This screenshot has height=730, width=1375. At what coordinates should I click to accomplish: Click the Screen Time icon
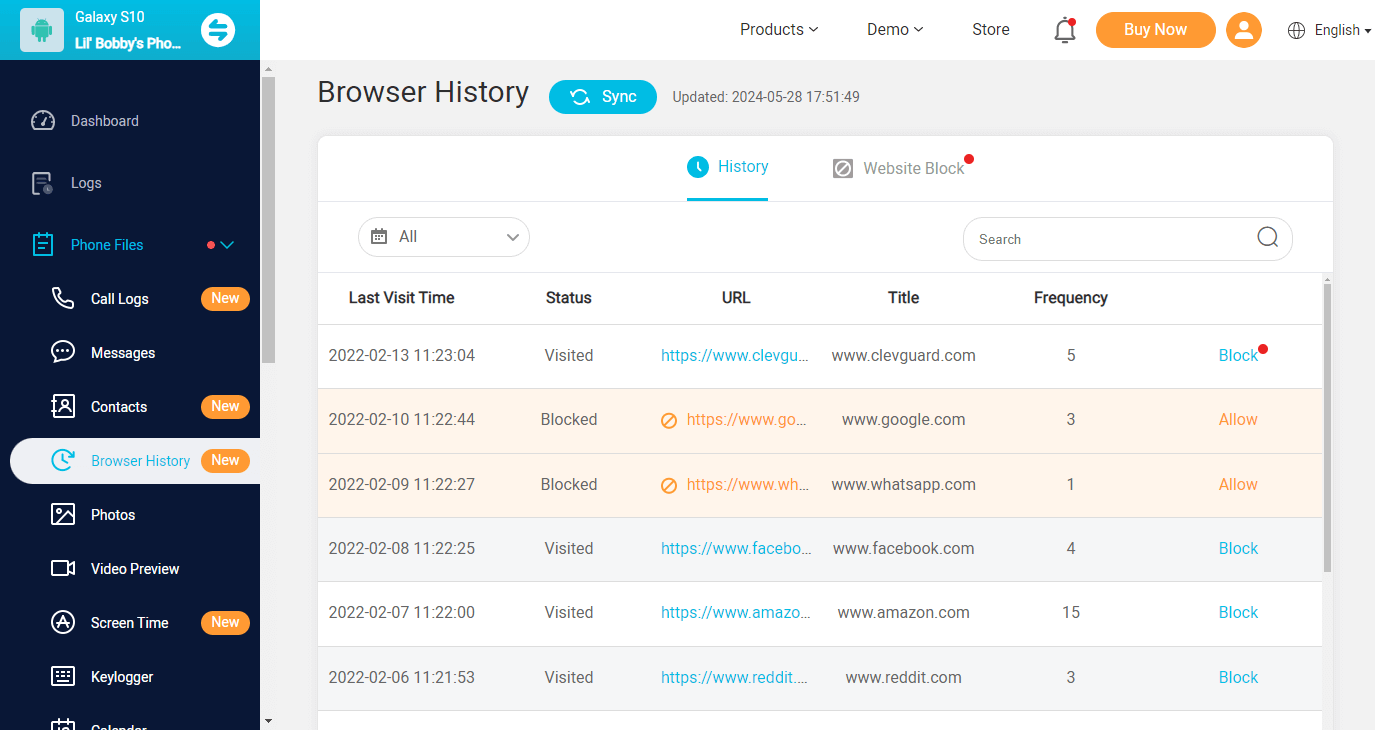pyautogui.click(x=63, y=622)
